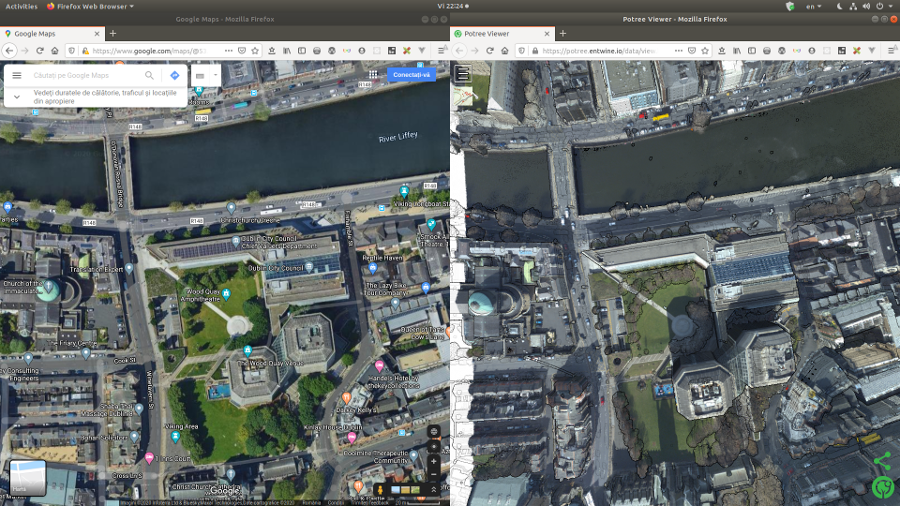The height and width of the screenshot is (506, 900).
Task: Click the Google Maps search magnifier icon
Action: [x=149, y=75]
